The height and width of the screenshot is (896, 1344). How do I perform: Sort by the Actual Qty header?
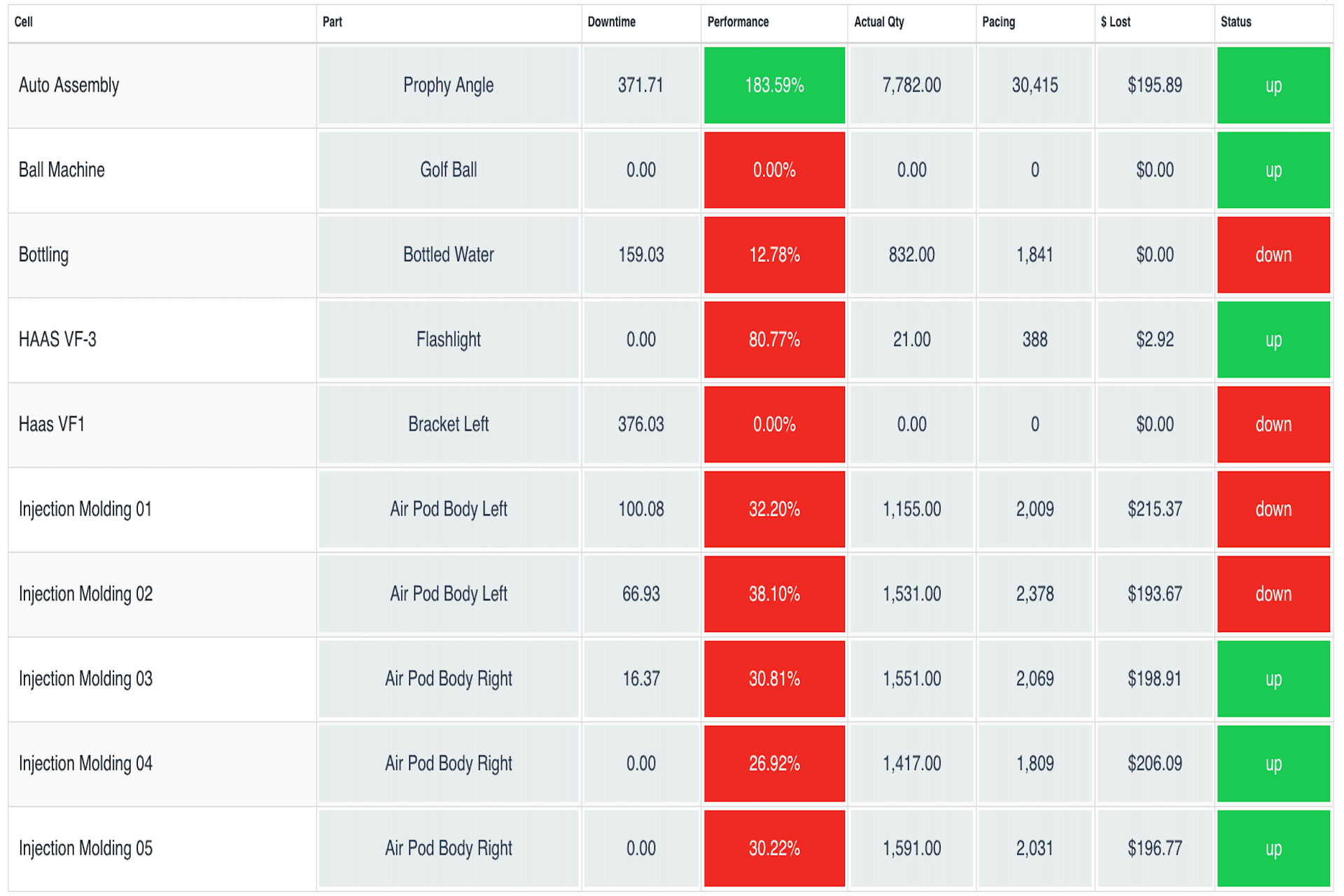878,22
